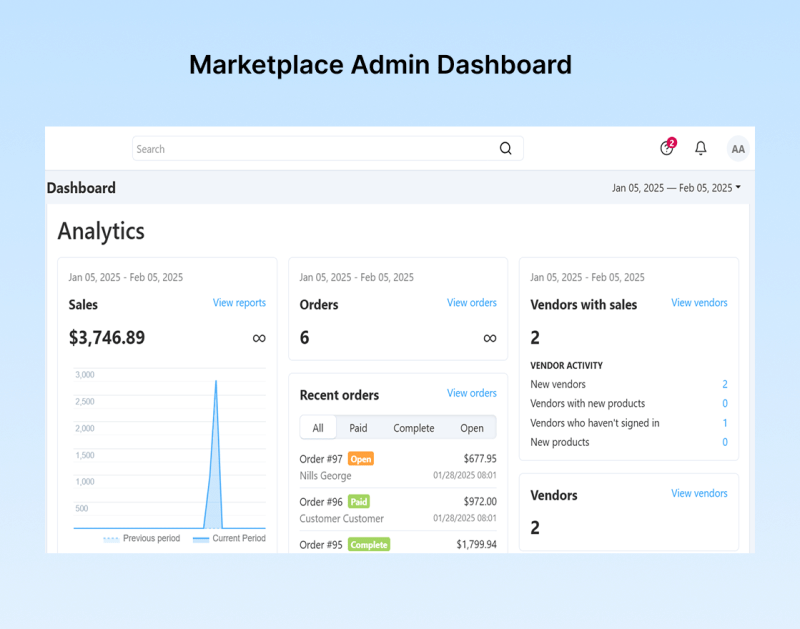This screenshot has height=629, width=800.
Task: Switch to the Paid orders tab
Action: click(358, 428)
